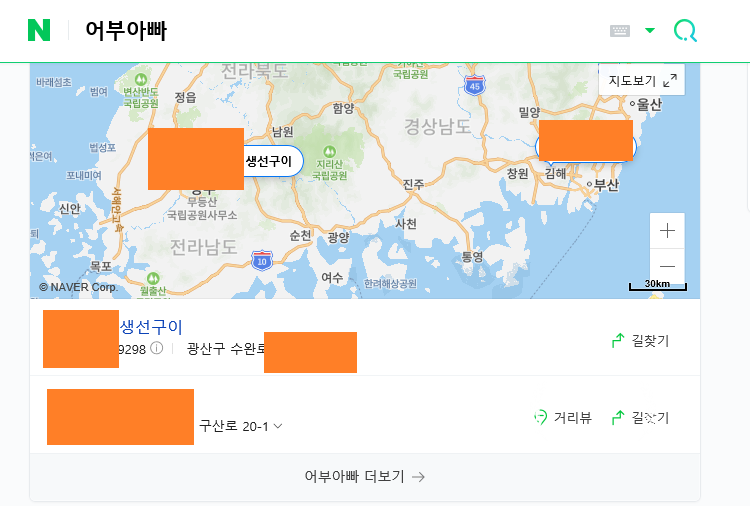Viewport: 750px width, 506px height.
Task: Open 거리뷰 street view for the second result
Action: (563, 418)
